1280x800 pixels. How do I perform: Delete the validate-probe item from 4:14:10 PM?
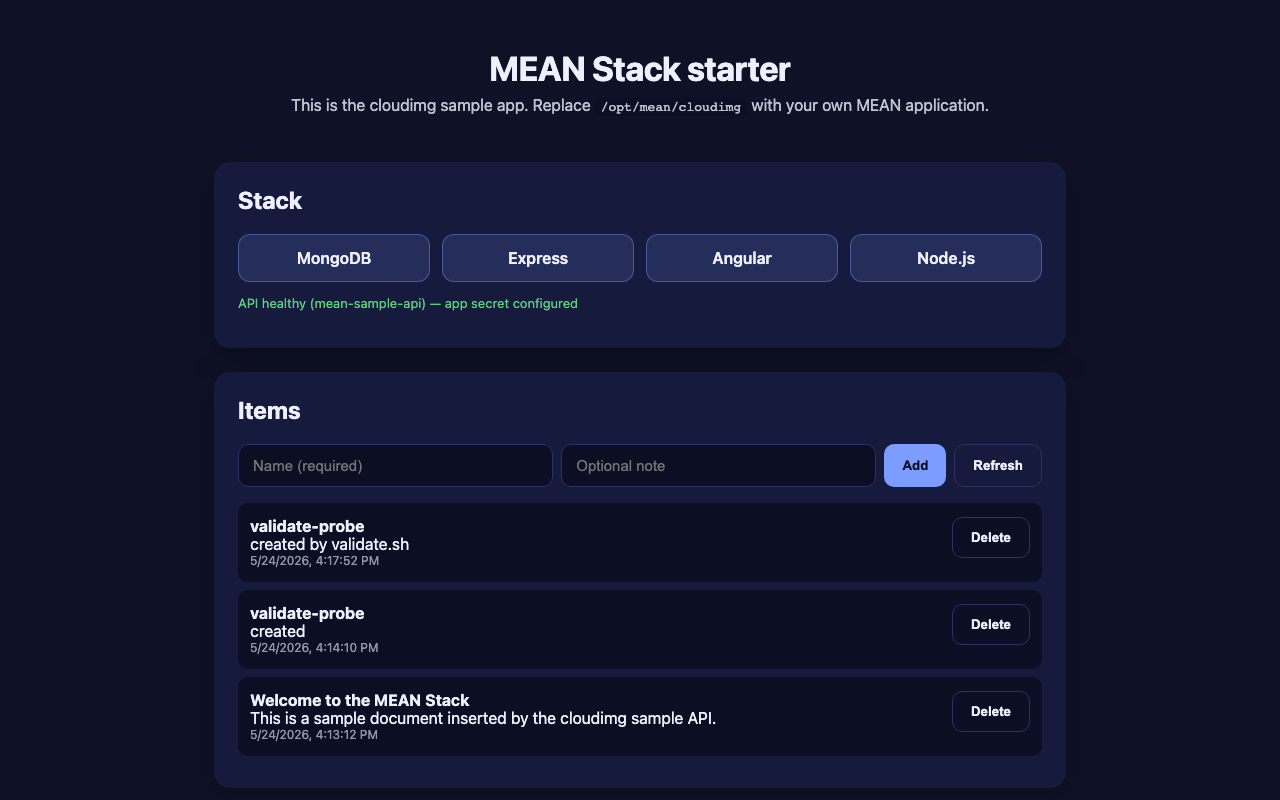click(x=991, y=624)
